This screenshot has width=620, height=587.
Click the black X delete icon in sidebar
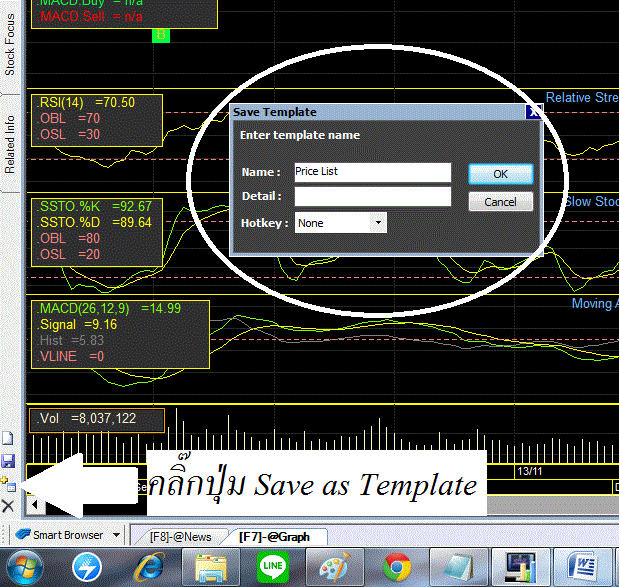click(8, 506)
